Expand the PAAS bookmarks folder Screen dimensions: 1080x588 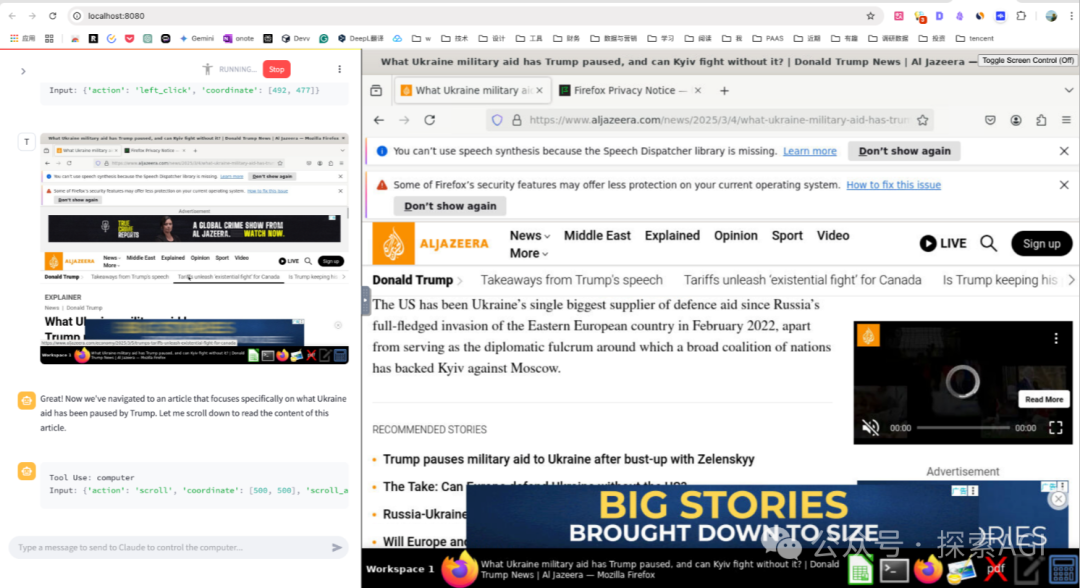pyautogui.click(x=768, y=39)
